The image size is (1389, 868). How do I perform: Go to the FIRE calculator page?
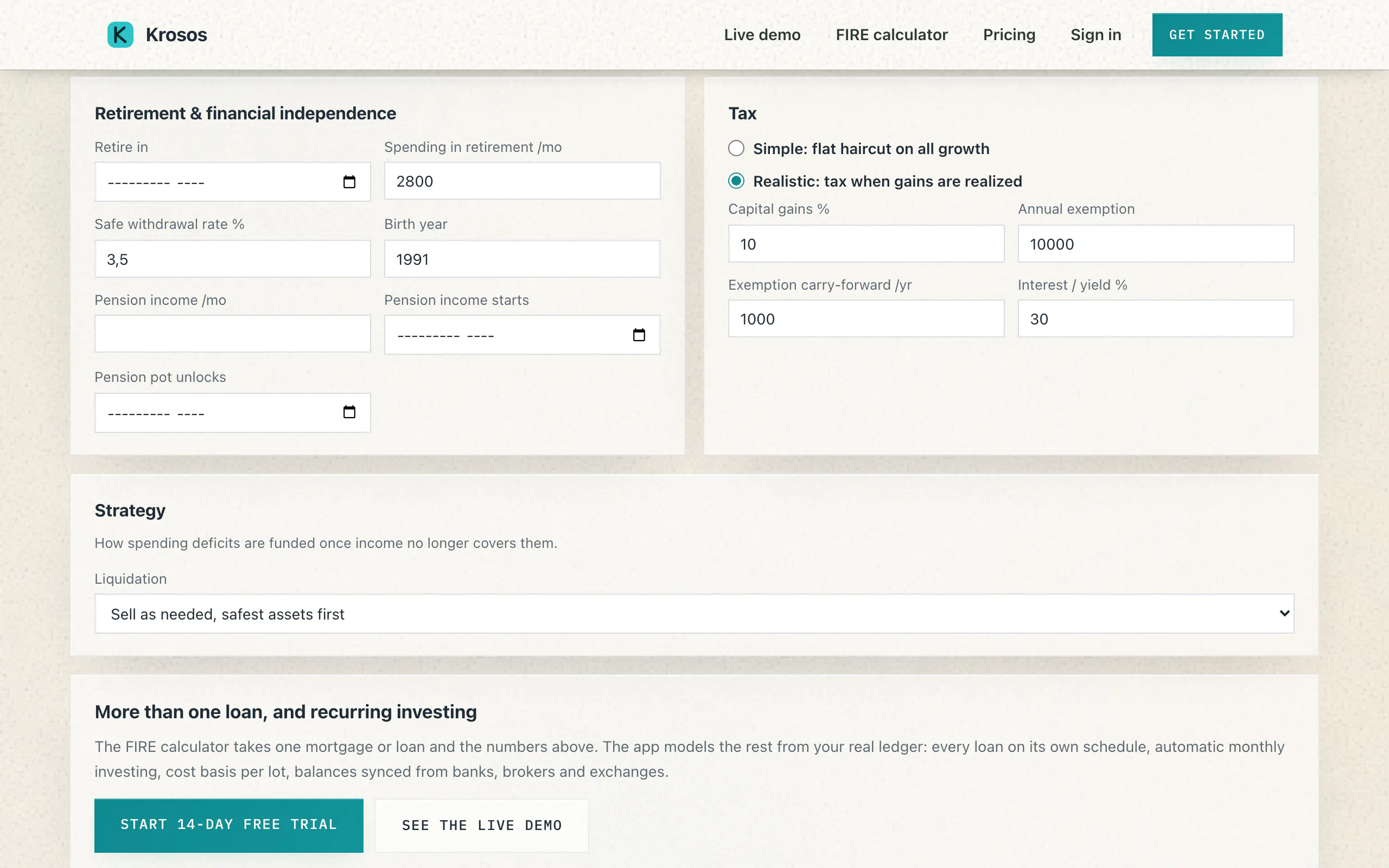coord(891,34)
